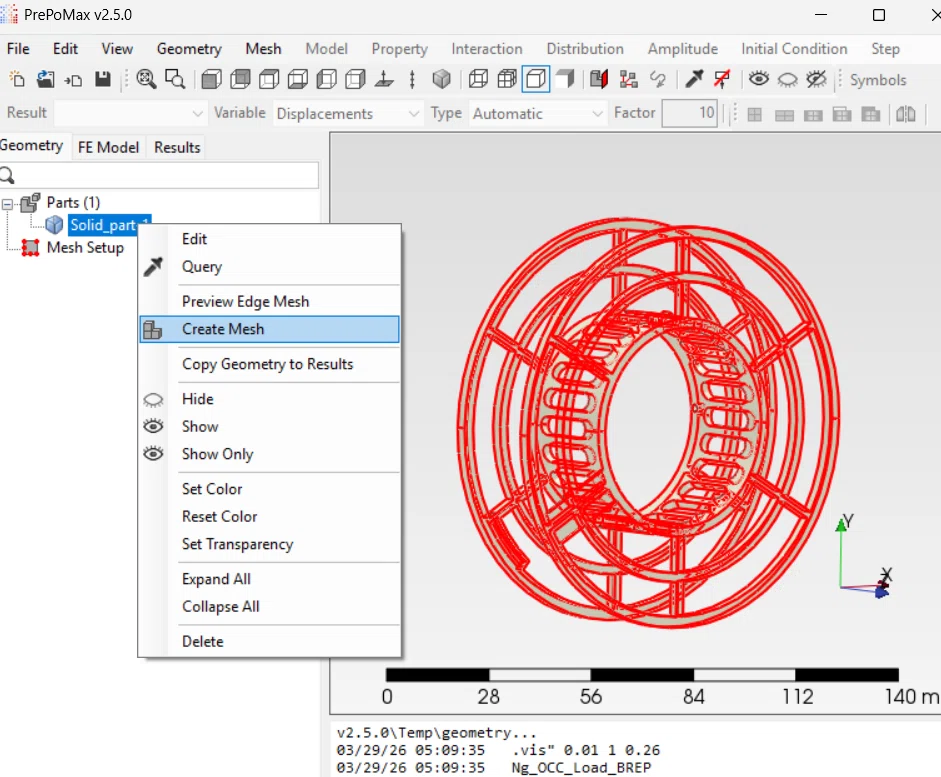Enable element edges display mode
Viewport: 941px width, 777px height.
[x=507, y=79]
